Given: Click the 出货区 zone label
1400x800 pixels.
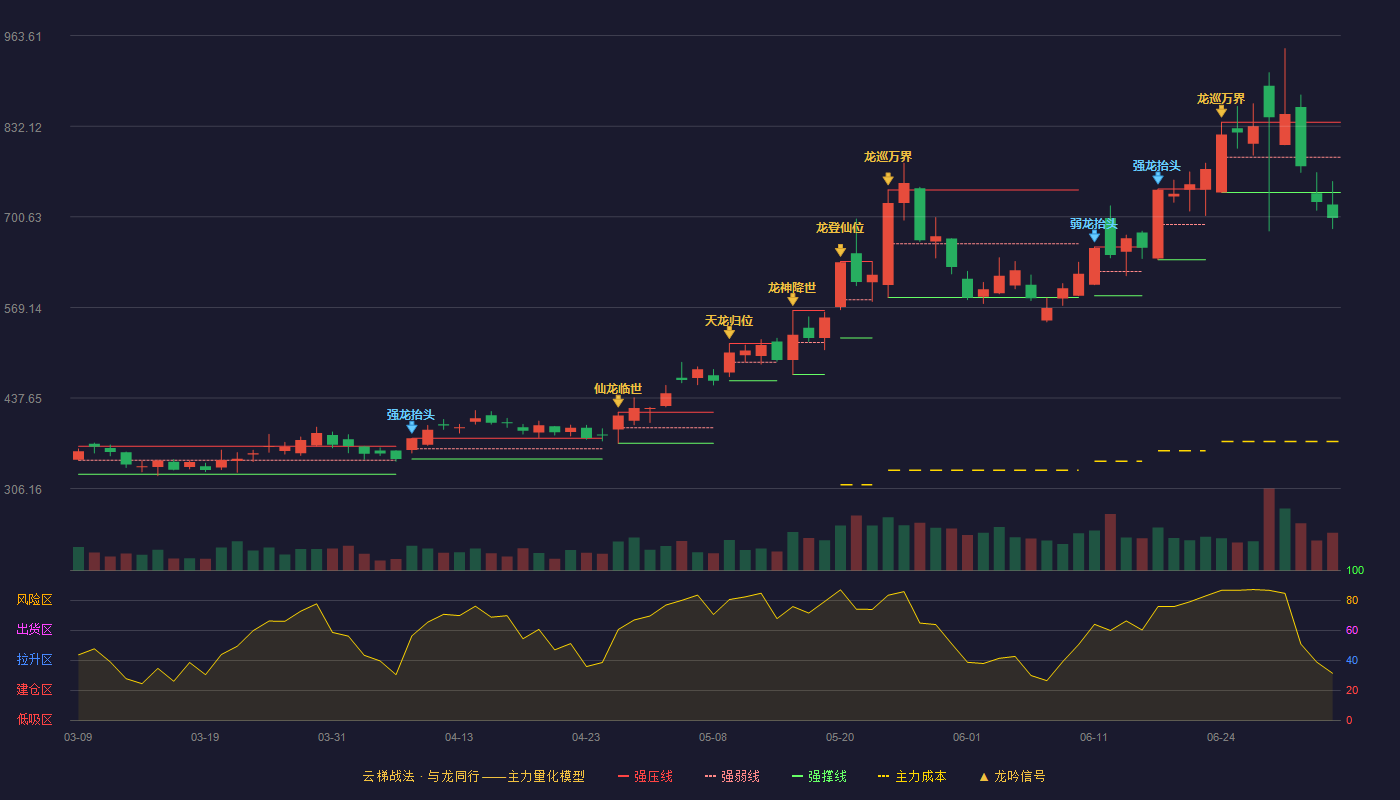Looking at the screenshot, I should click(x=35, y=630).
